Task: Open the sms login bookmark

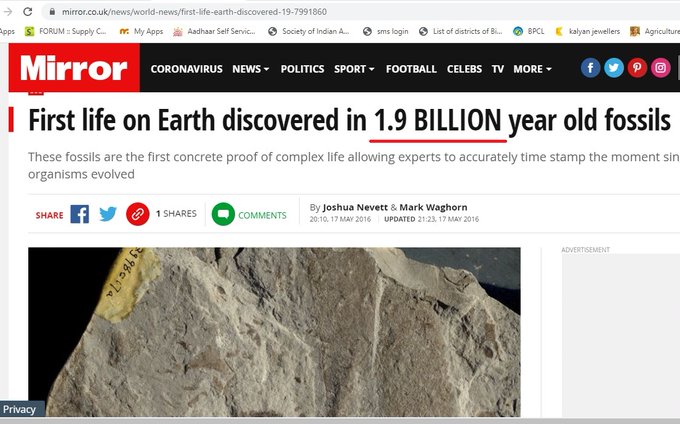Action: point(386,31)
